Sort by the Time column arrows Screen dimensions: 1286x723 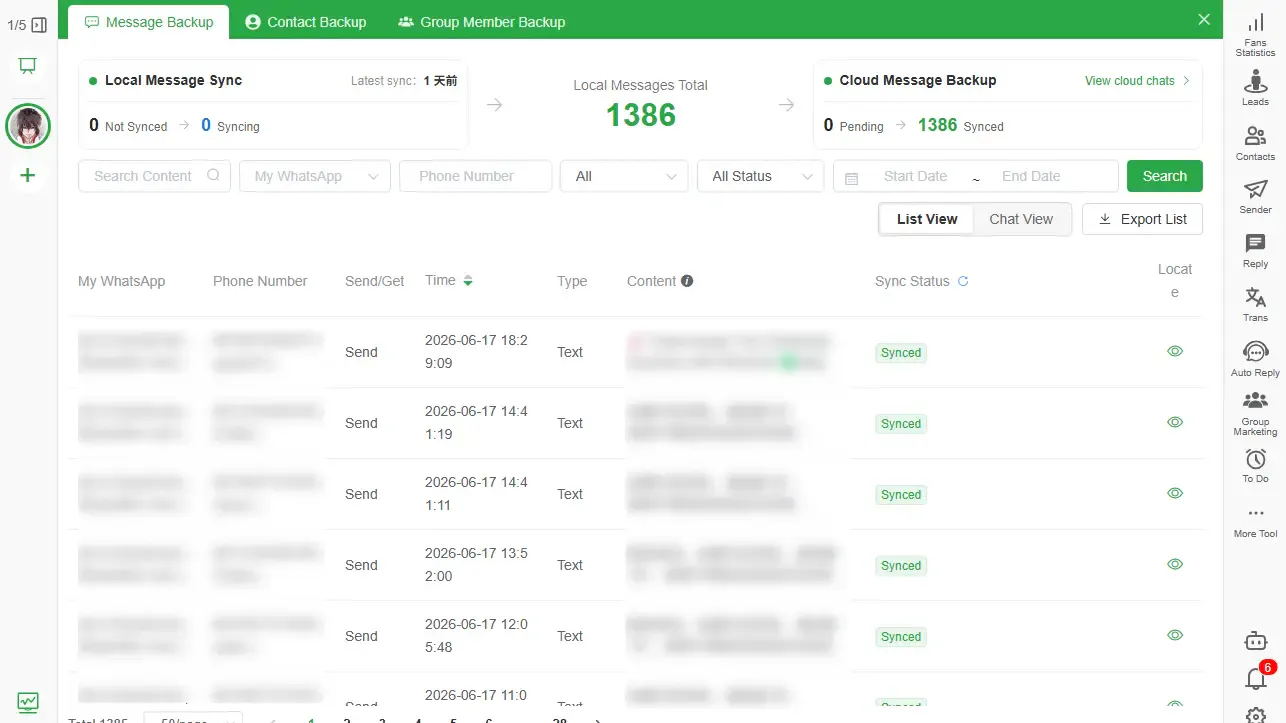click(468, 281)
